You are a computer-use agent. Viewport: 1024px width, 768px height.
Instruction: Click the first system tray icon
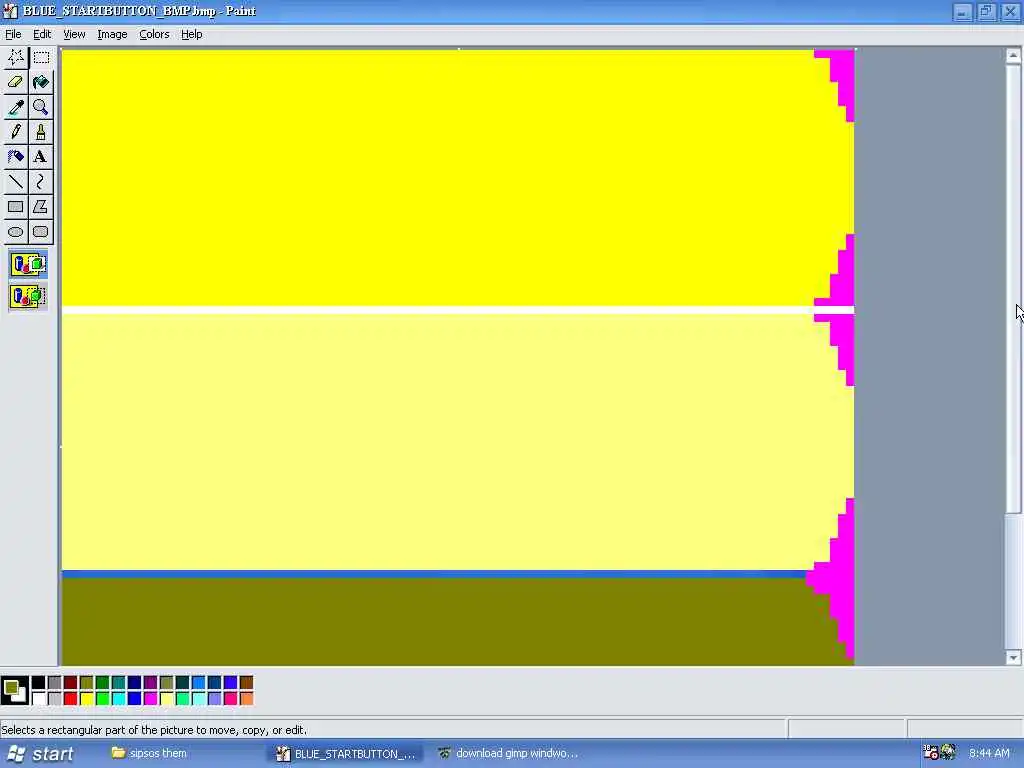931,752
